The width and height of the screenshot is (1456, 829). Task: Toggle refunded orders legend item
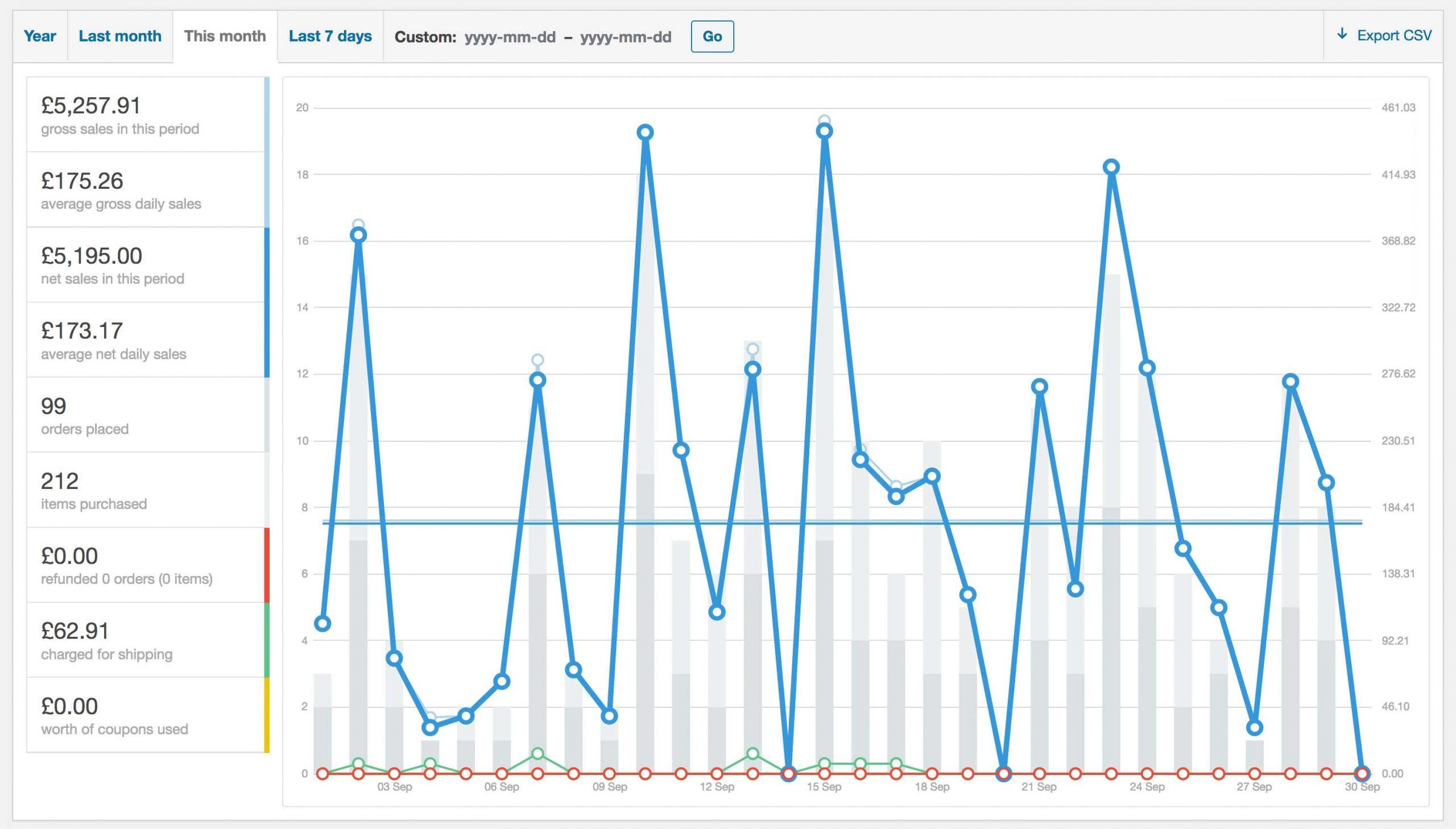[x=148, y=565]
